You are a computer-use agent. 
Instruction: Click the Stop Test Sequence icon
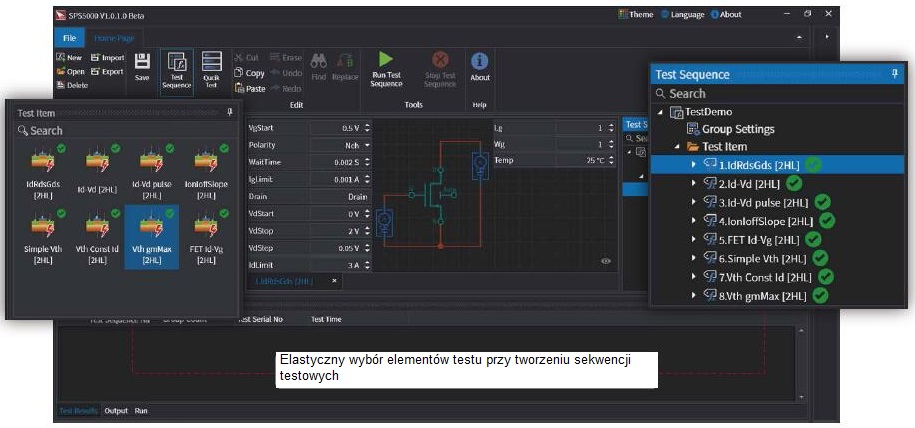[x=439, y=61]
